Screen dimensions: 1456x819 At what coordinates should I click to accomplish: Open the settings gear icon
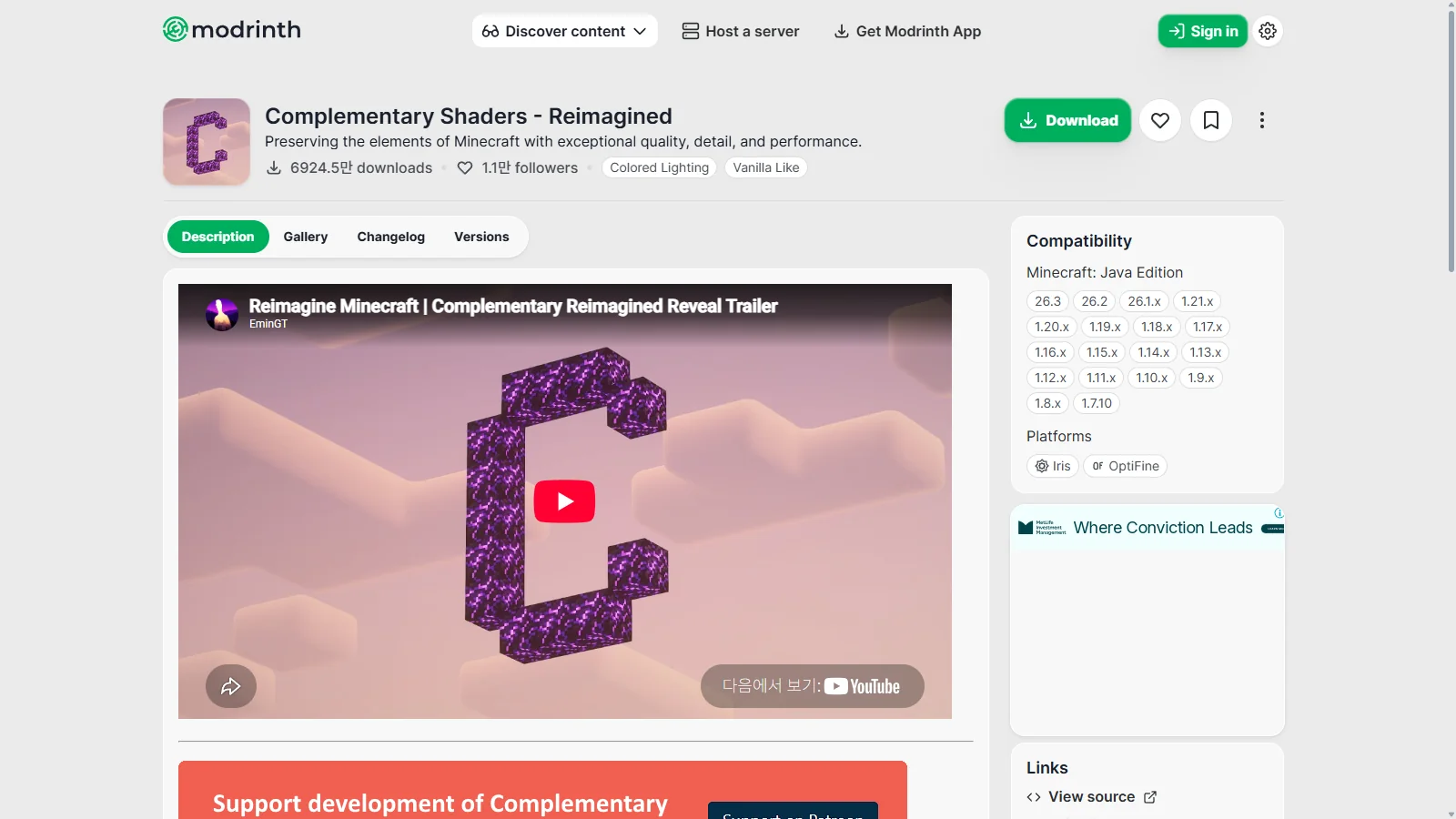pos(1268,31)
